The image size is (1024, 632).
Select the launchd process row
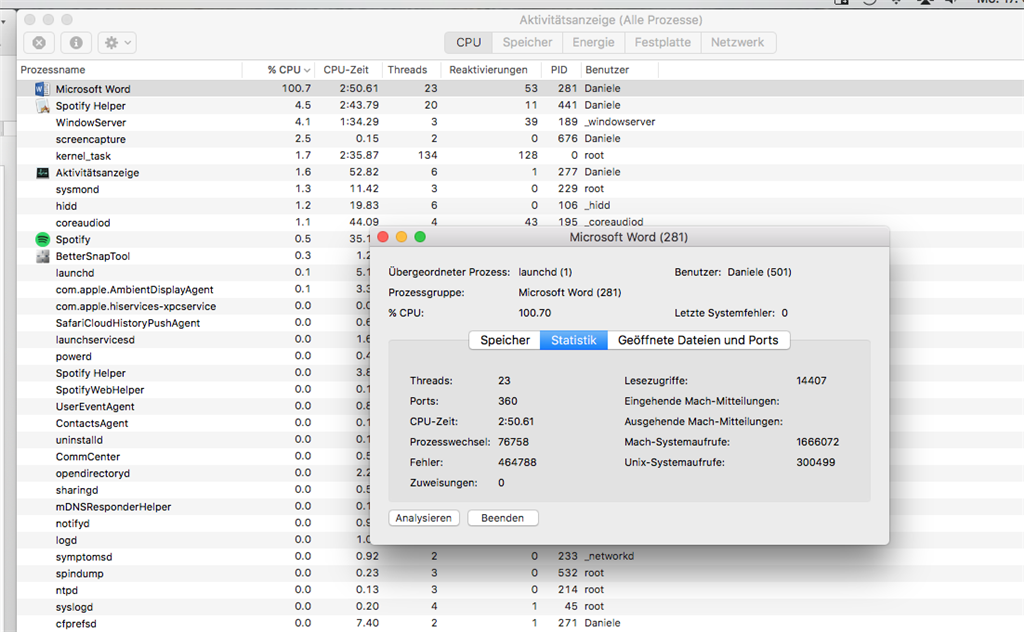point(194,273)
